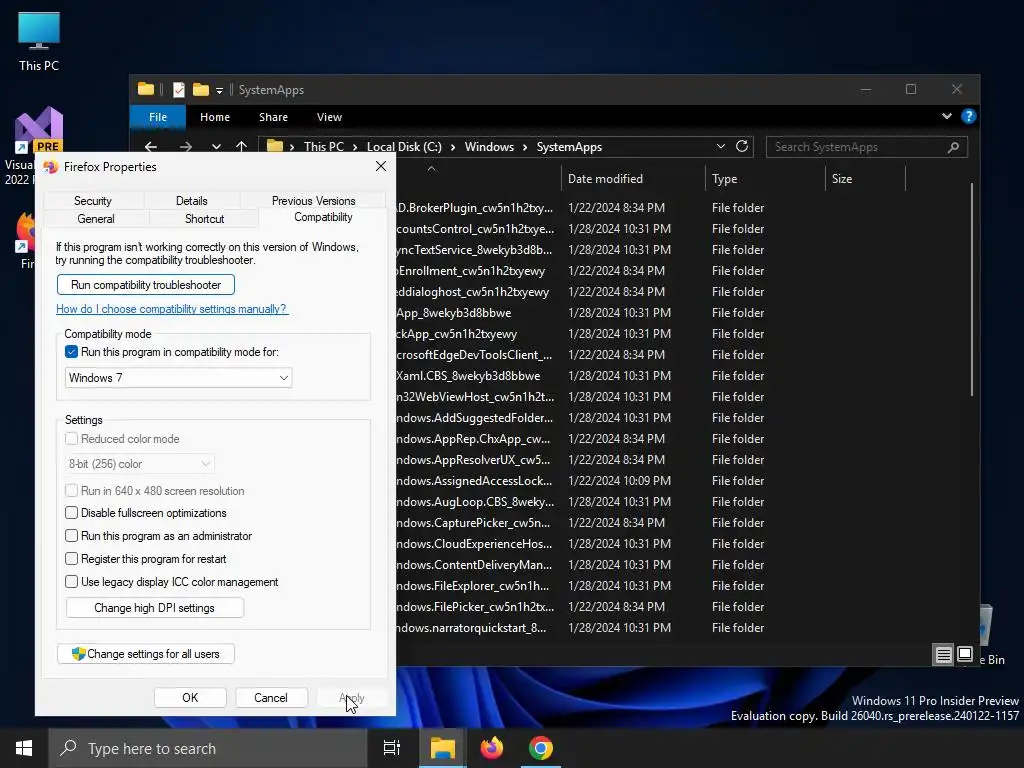Click the New folder quick access icon
Image resolution: width=1024 pixels, height=768 pixels.
200,89
